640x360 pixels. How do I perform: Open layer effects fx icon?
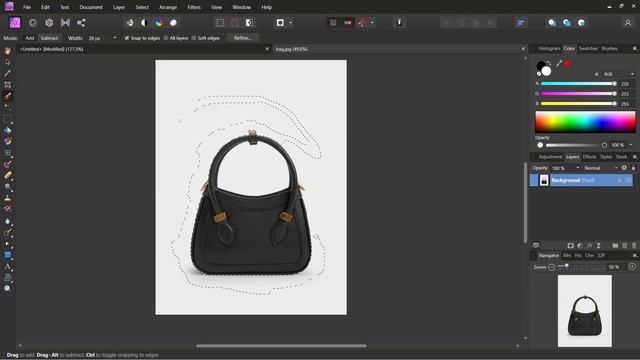point(589,245)
